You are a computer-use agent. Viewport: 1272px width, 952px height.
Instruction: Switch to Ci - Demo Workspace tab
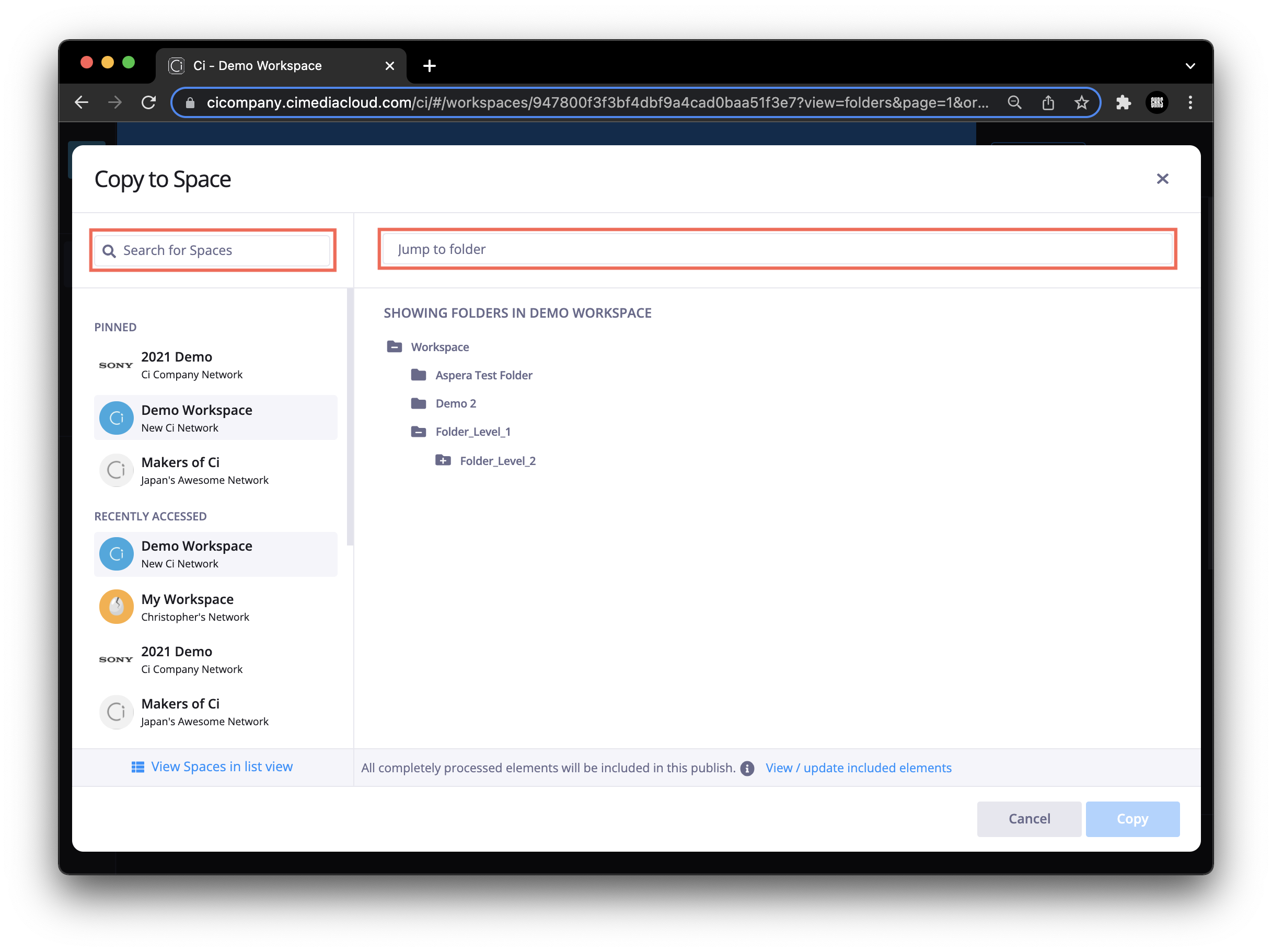(281, 65)
